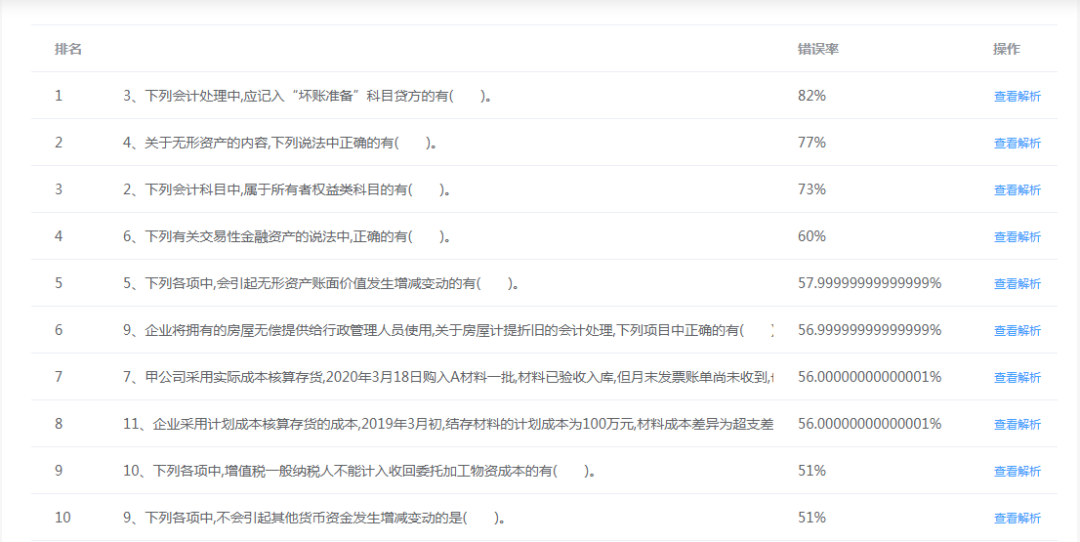Viewport: 1080px width, 542px height.
Task: Open 查看解析 for rank 9 委托加工 question
Action: coord(1017,471)
